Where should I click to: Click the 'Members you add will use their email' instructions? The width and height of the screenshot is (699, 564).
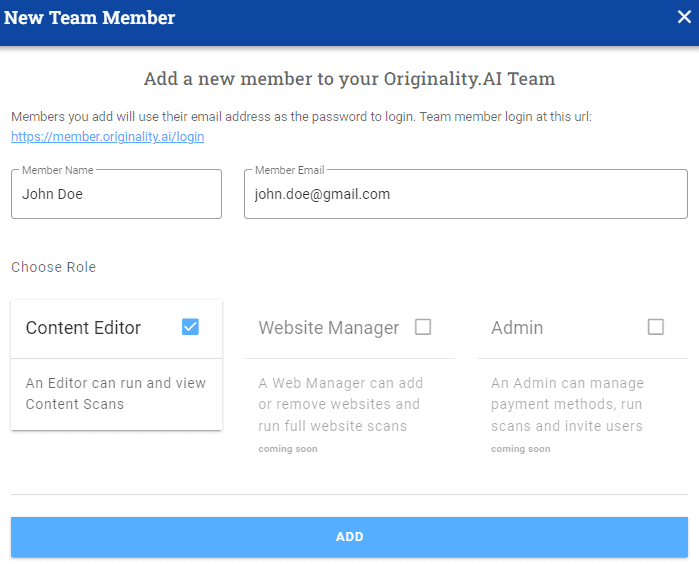(301, 117)
